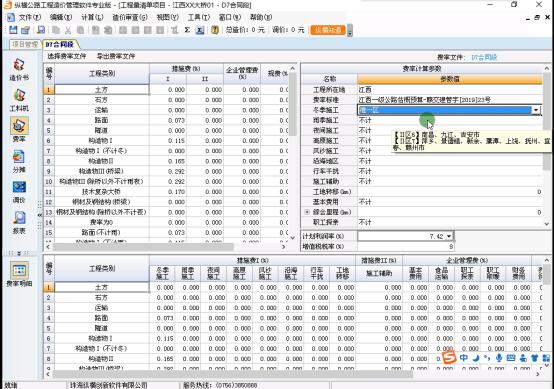Open the 文件 menu
Screen dimensions: 554x389
[x=30, y=17]
